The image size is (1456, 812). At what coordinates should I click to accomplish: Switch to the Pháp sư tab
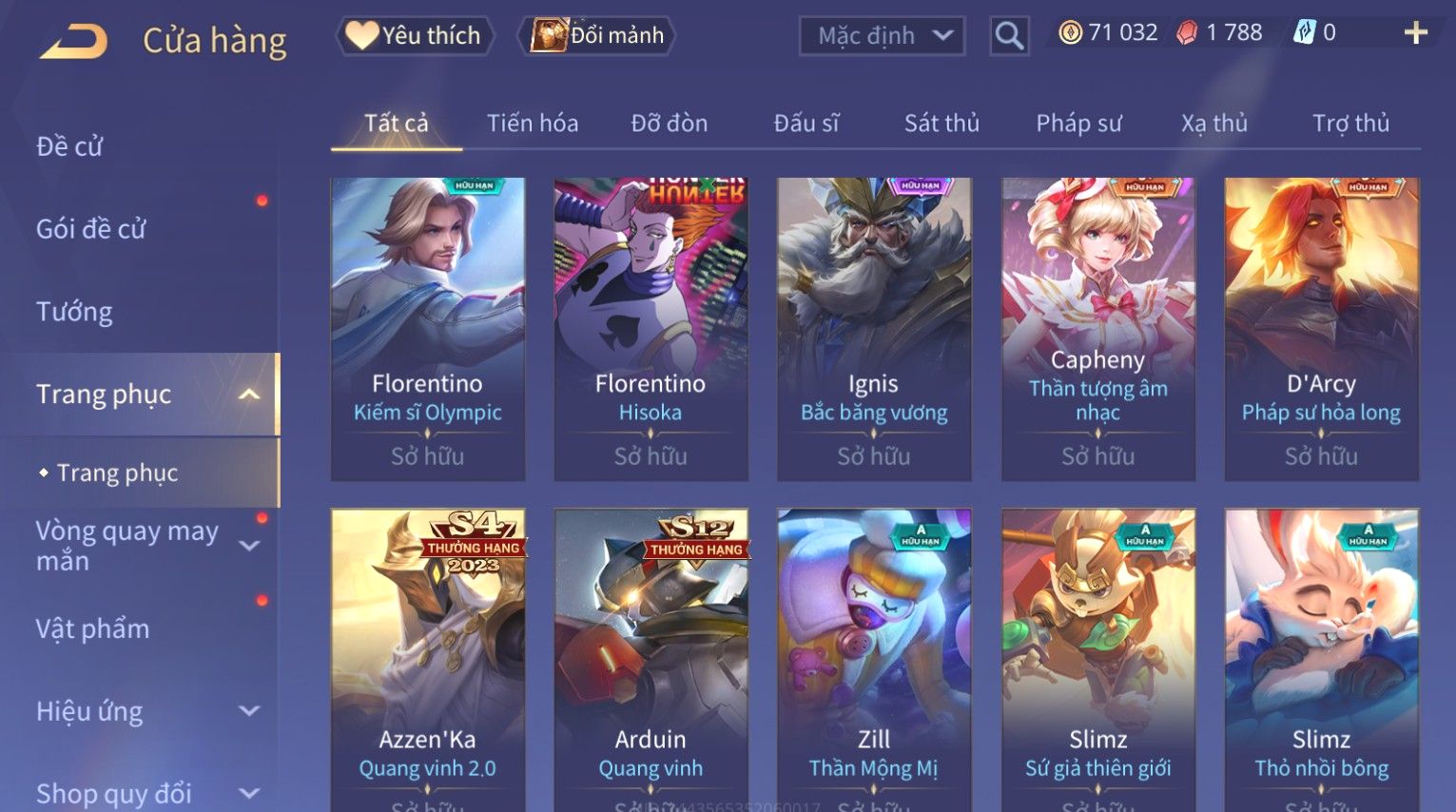(x=1078, y=123)
